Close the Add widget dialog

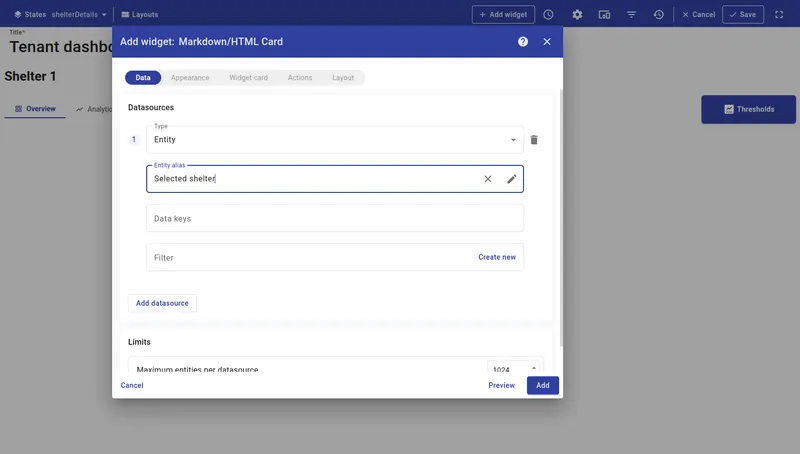coord(547,42)
